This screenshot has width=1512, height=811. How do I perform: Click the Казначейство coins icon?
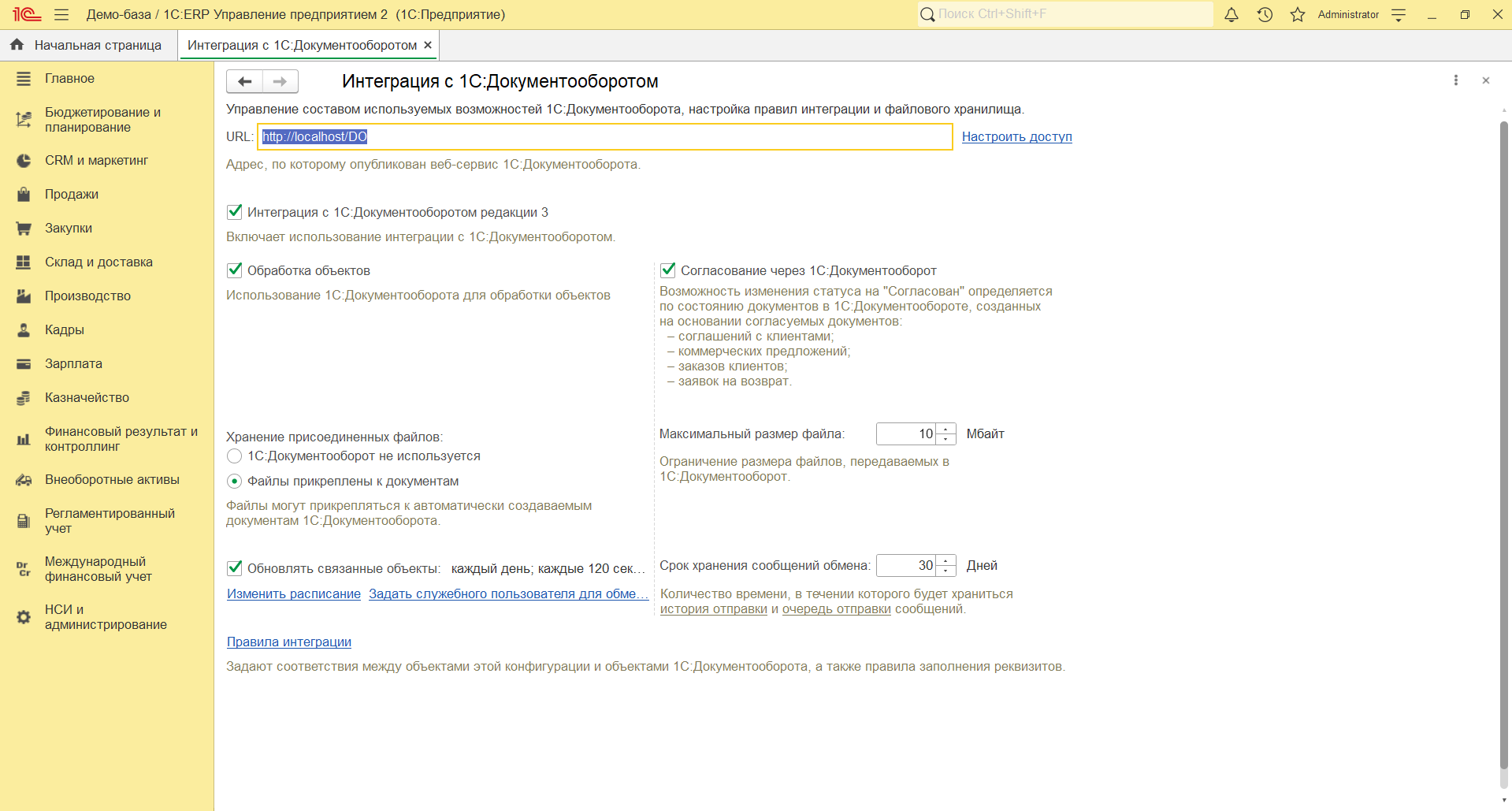coord(24,398)
